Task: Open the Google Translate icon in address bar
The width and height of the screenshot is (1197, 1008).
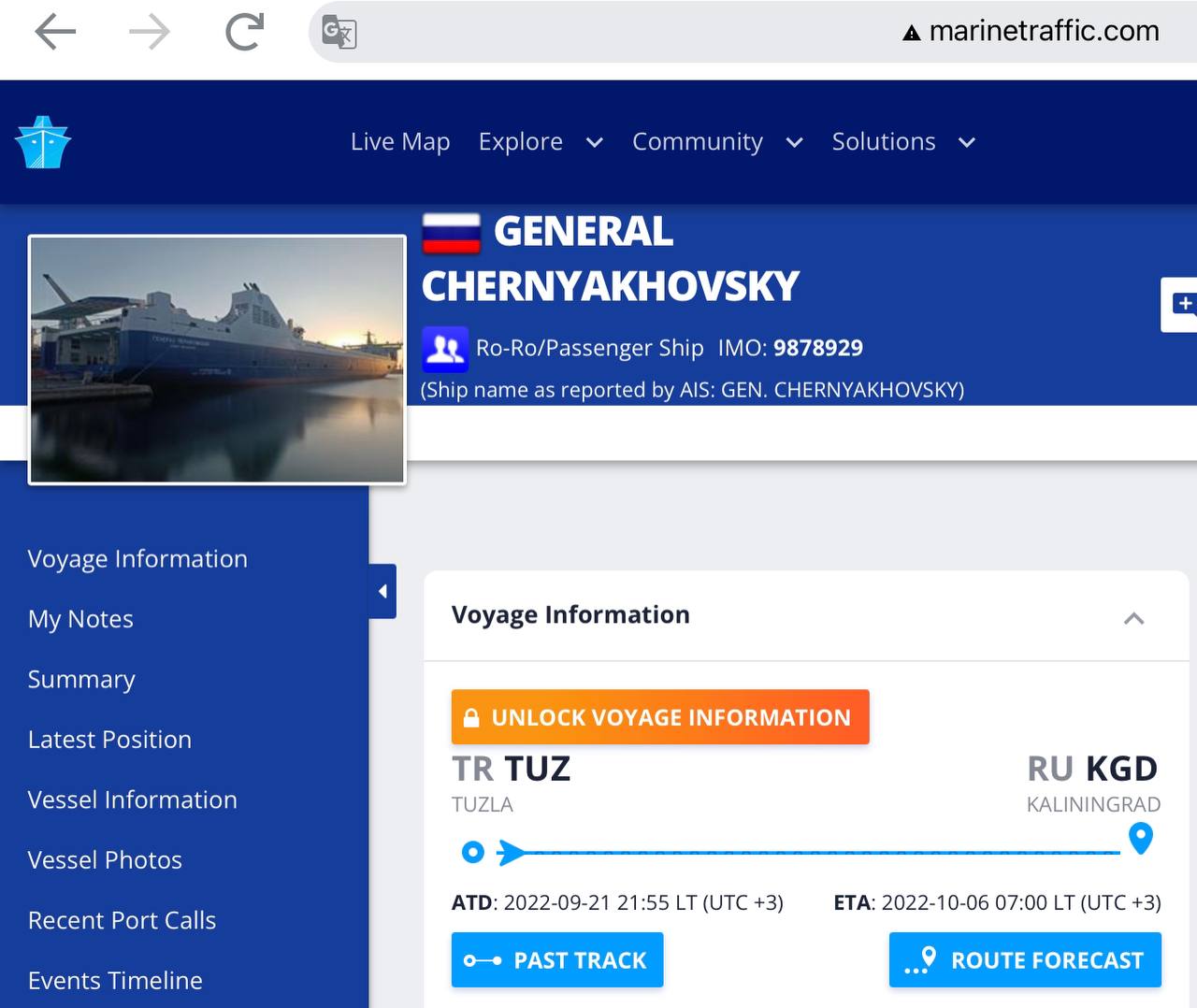Action: click(x=339, y=33)
